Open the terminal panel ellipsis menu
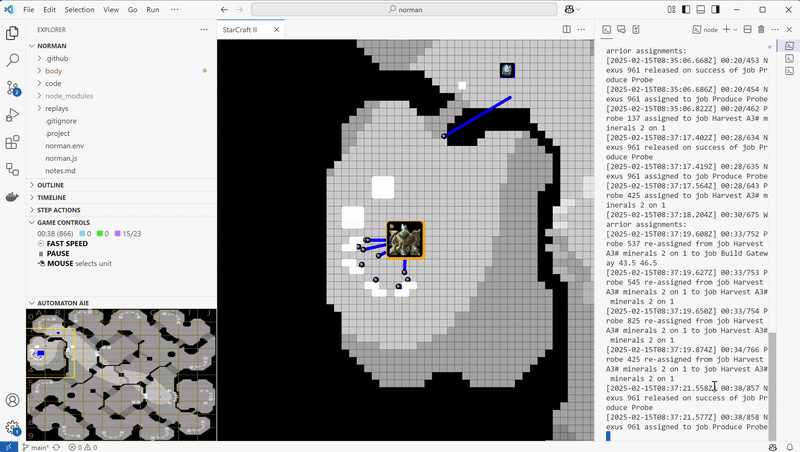This screenshot has height=452, width=800. pos(775,30)
